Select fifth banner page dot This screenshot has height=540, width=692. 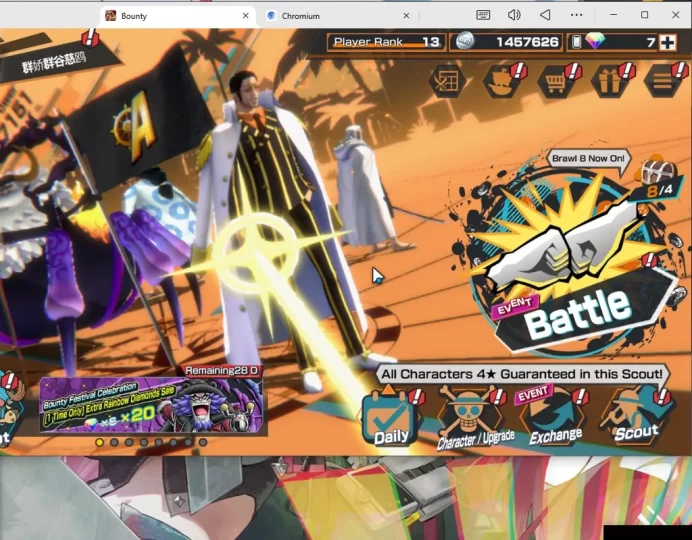158,442
